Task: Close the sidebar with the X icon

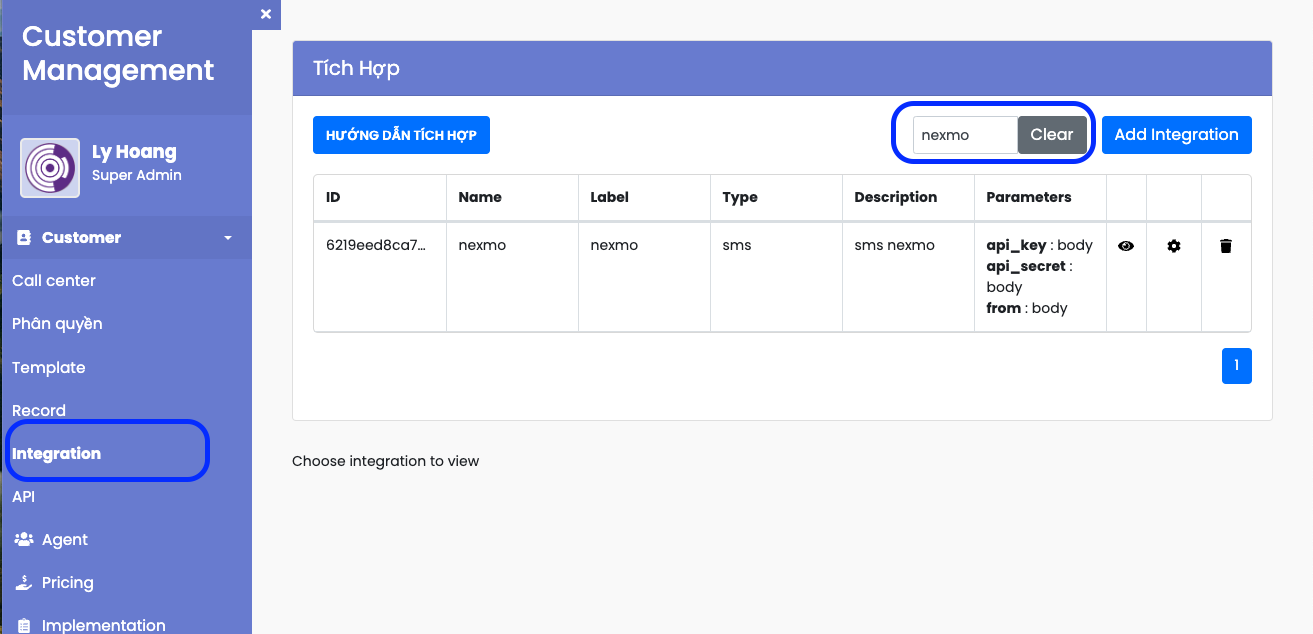Action: (x=265, y=14)
